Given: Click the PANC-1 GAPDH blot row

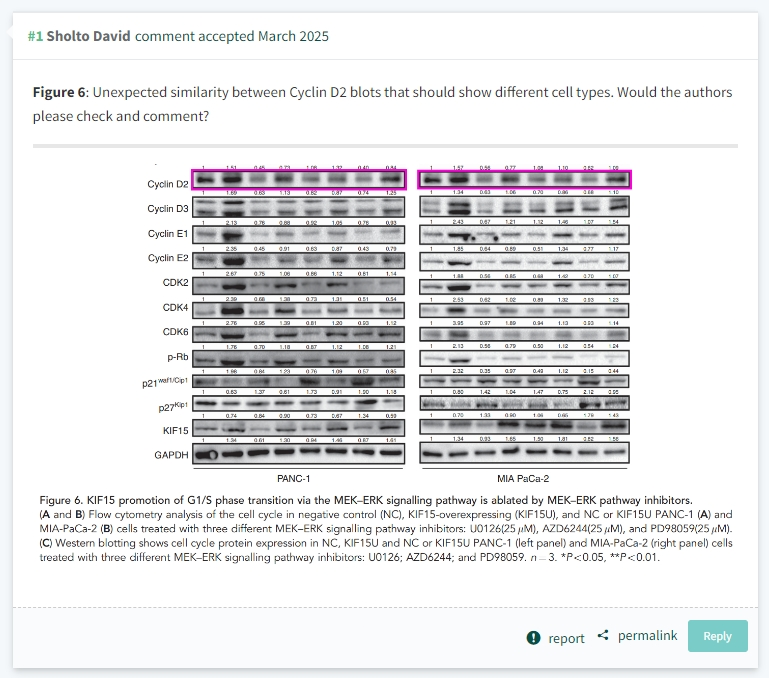Looking at the screenshot, I should 299,453.
